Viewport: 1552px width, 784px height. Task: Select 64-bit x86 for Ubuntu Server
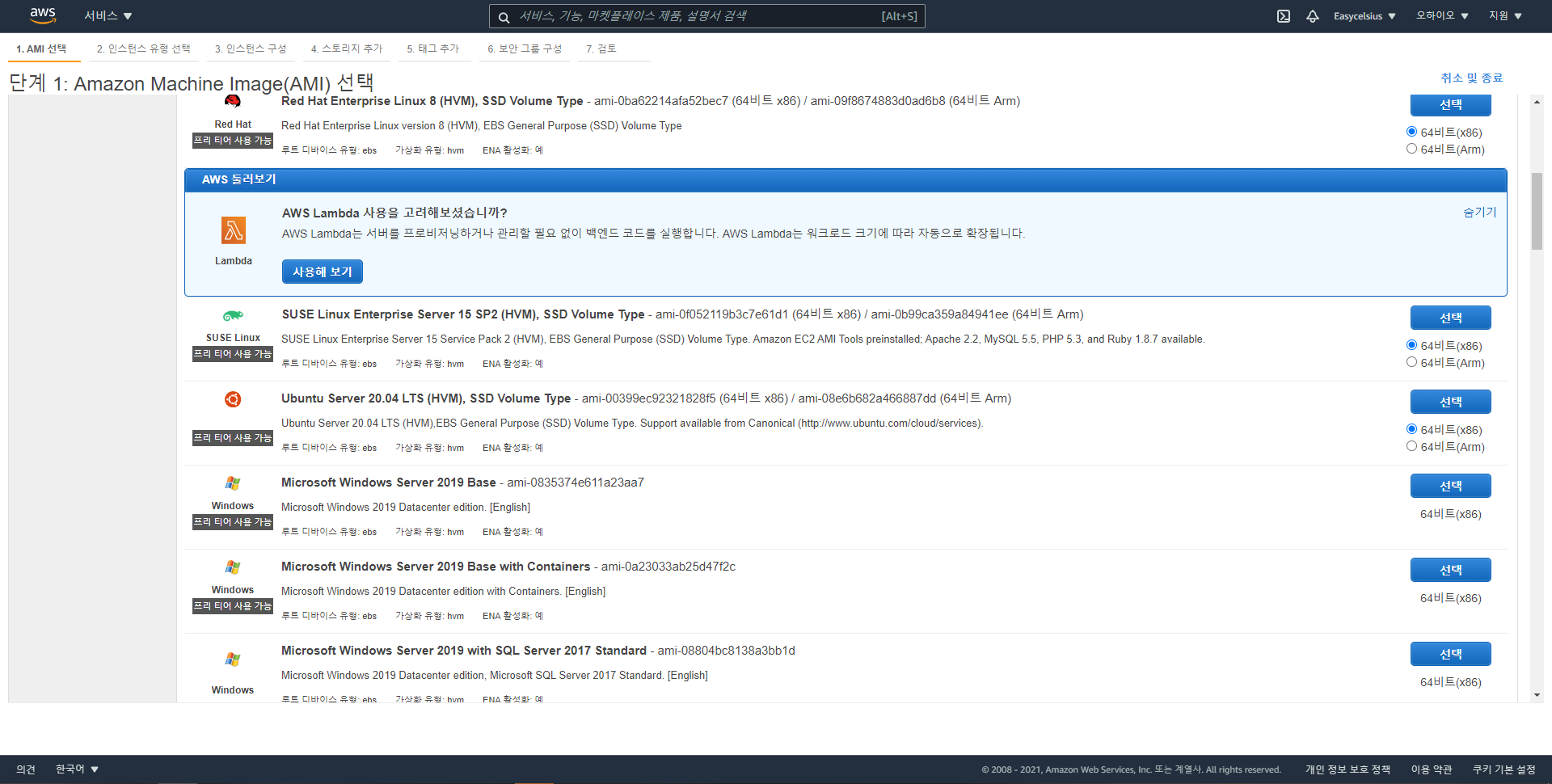1411,429
